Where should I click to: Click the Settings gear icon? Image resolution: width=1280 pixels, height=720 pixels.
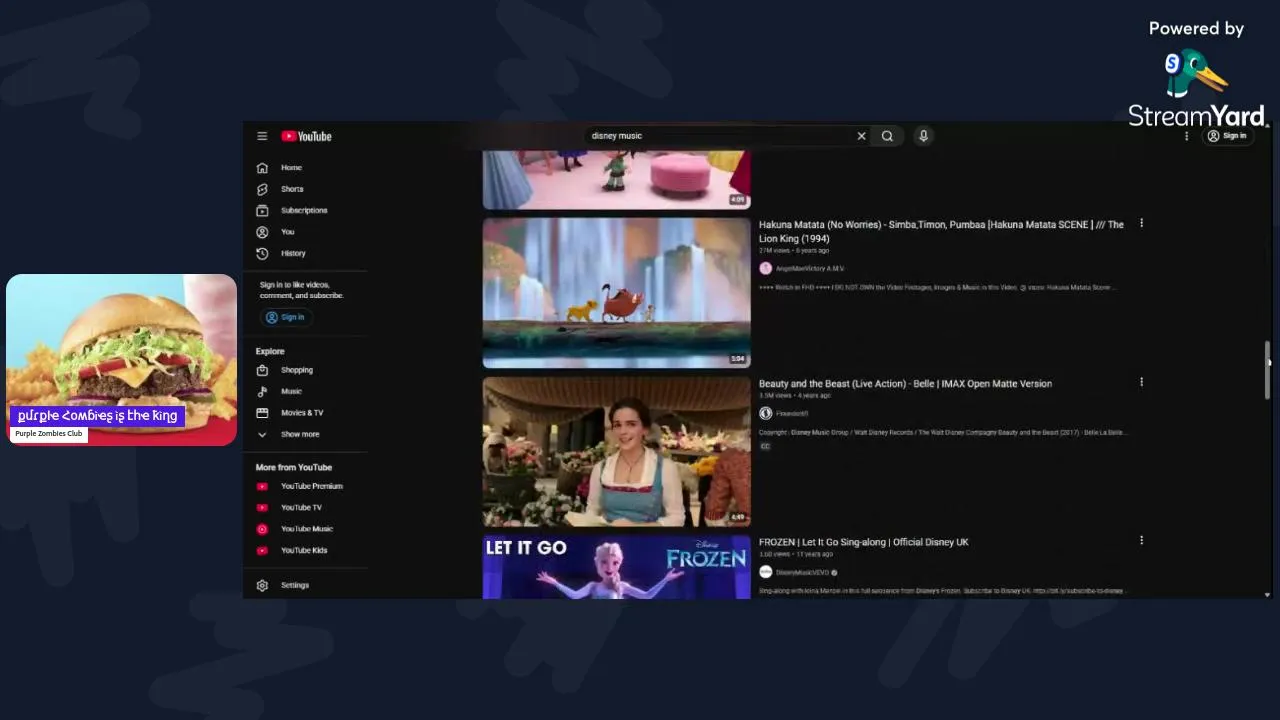pyautogui.click(x=262, y=585)
